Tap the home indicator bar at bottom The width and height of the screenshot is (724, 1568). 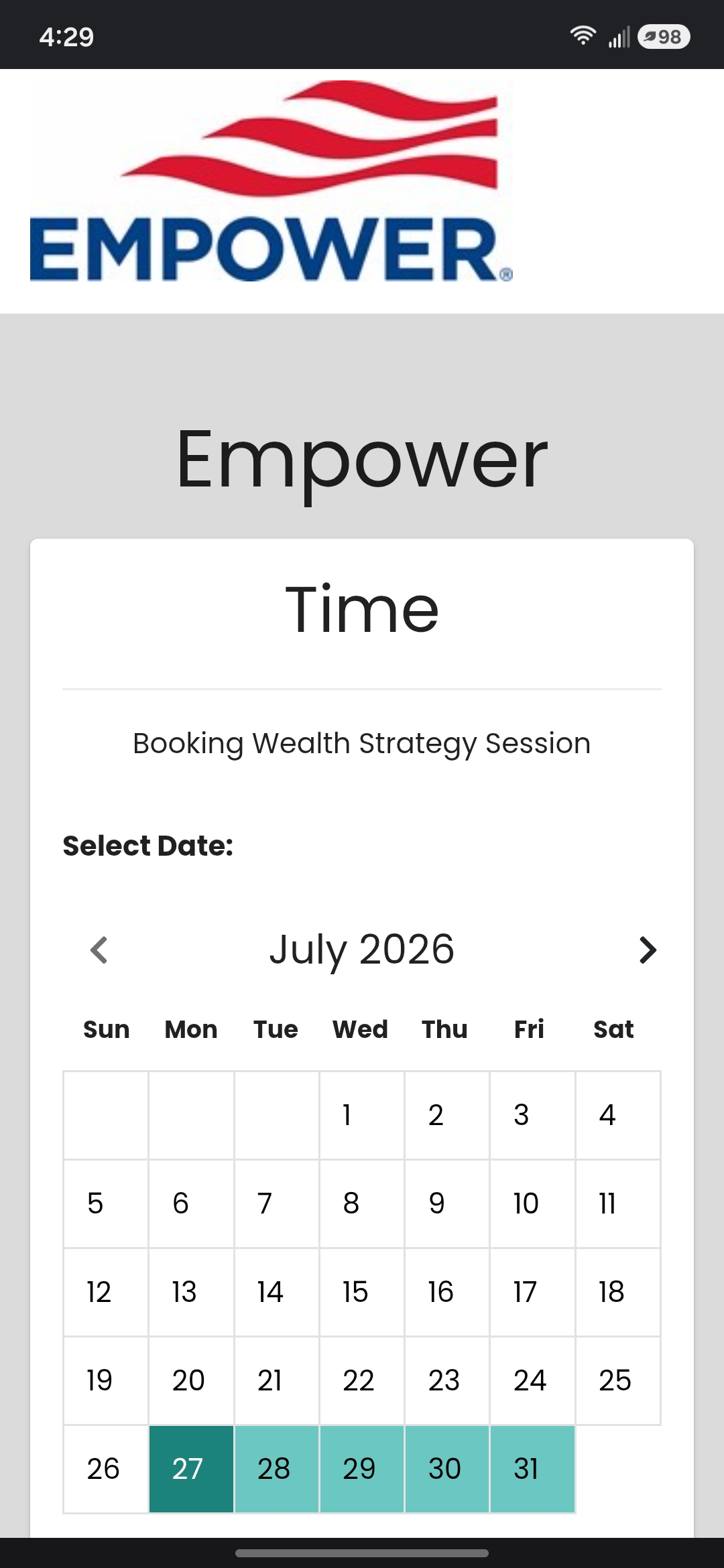pos(362,1553)
